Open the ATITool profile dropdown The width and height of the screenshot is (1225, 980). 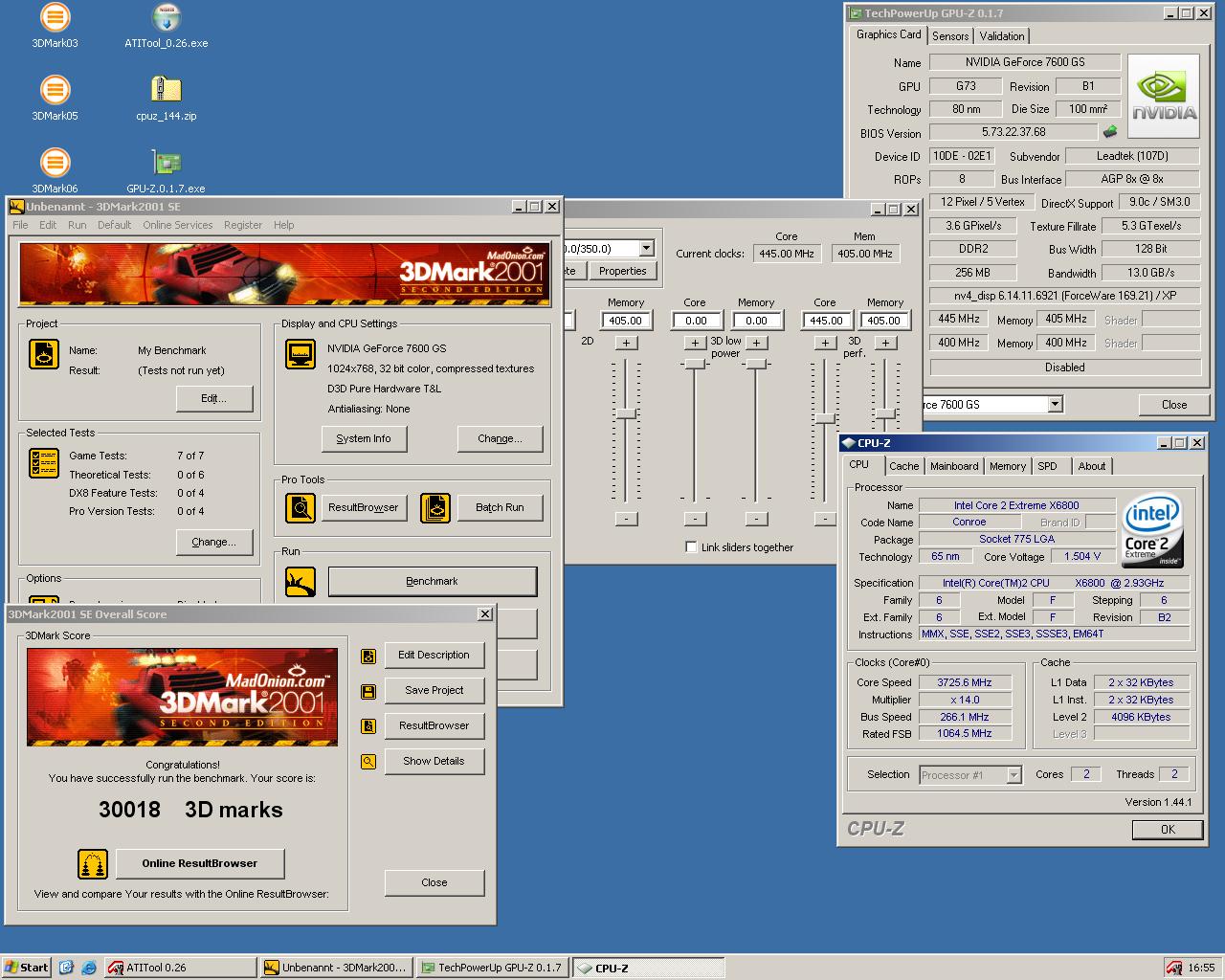click(x=646, y=249)
